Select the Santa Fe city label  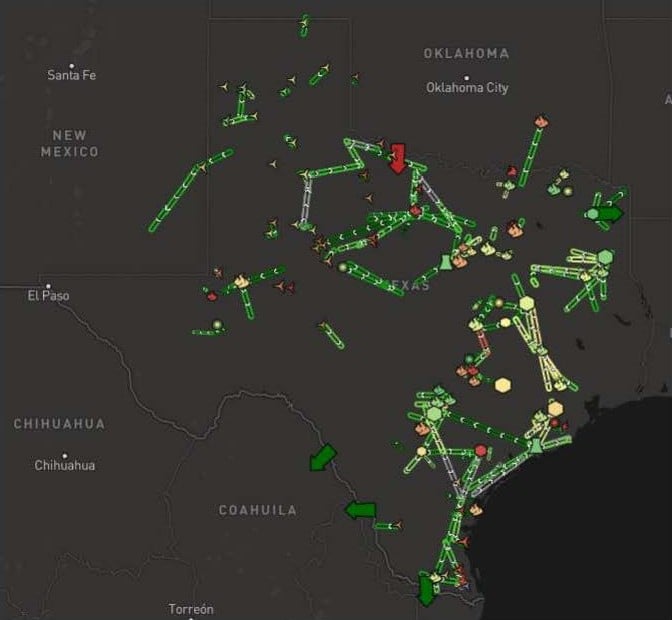tap(73, 75)
